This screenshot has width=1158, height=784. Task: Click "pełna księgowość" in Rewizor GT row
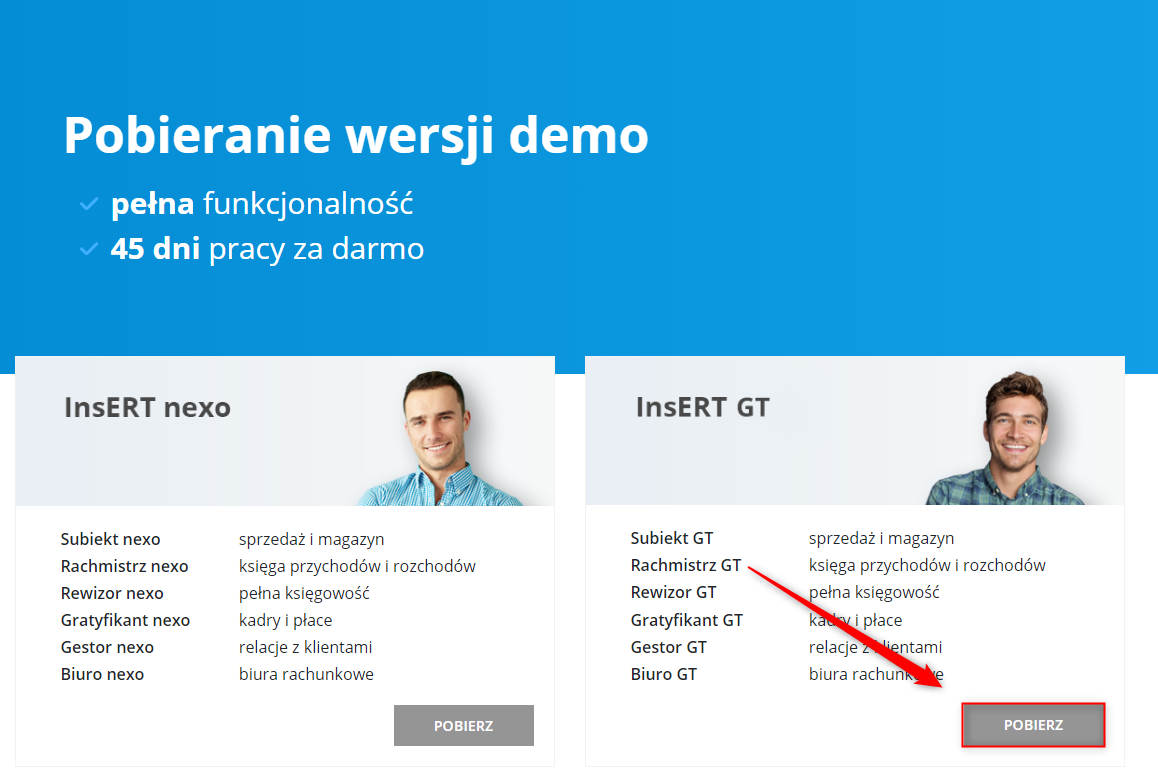point(874,593)
